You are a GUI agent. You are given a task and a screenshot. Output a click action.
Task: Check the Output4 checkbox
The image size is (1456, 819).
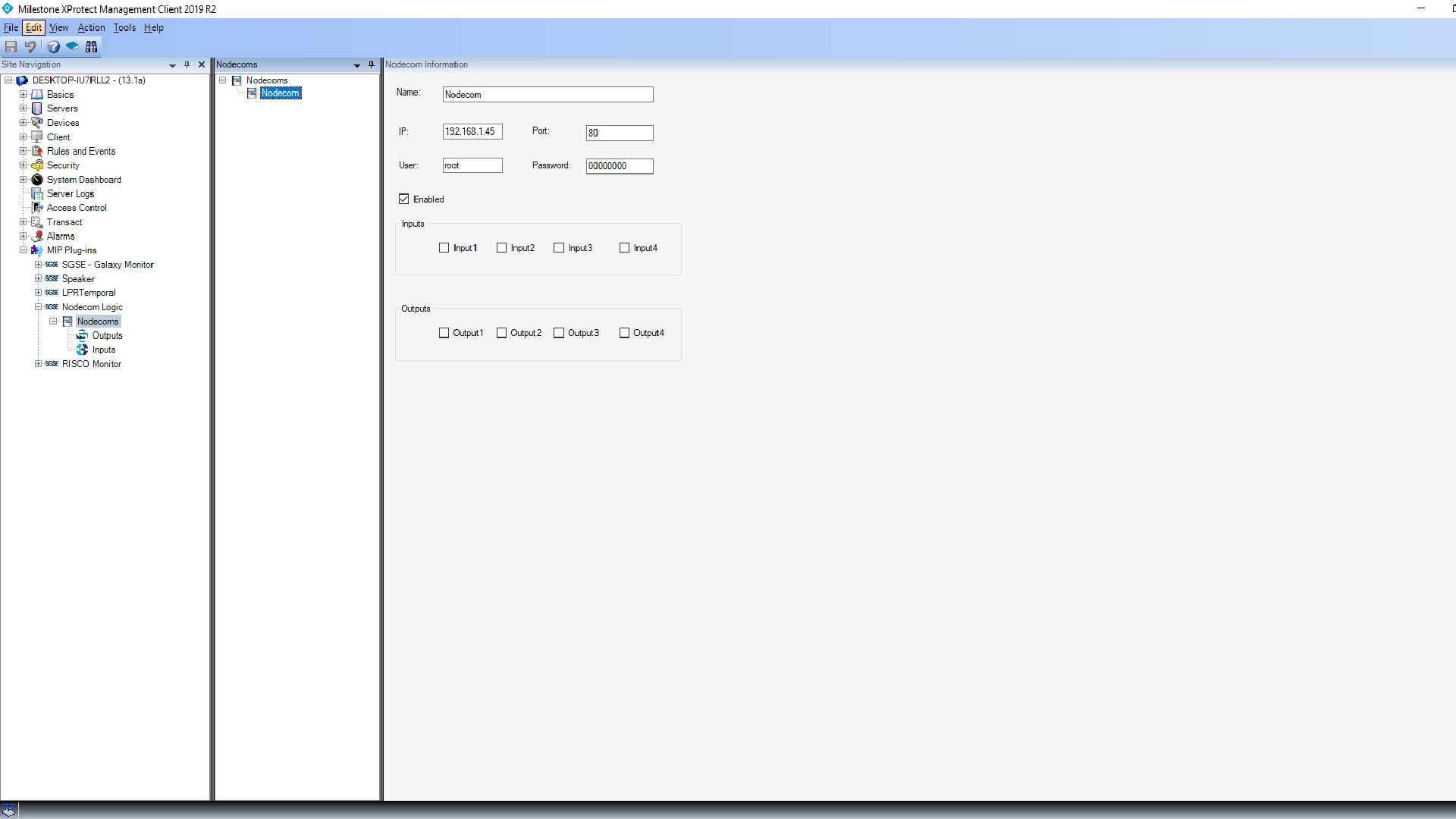(625, 333)
